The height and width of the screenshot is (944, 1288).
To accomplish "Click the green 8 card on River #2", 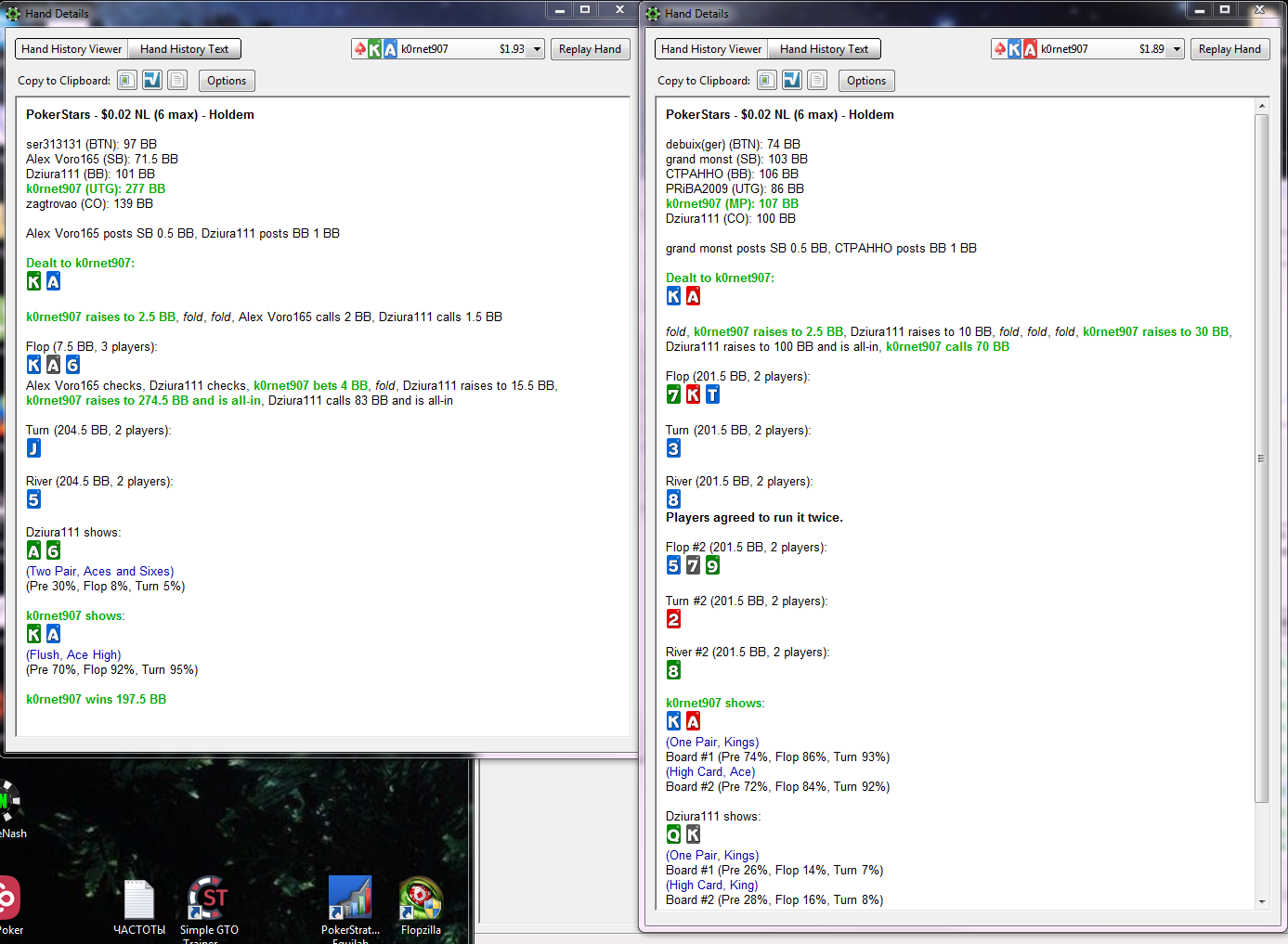I will click(x=673, y=670).
